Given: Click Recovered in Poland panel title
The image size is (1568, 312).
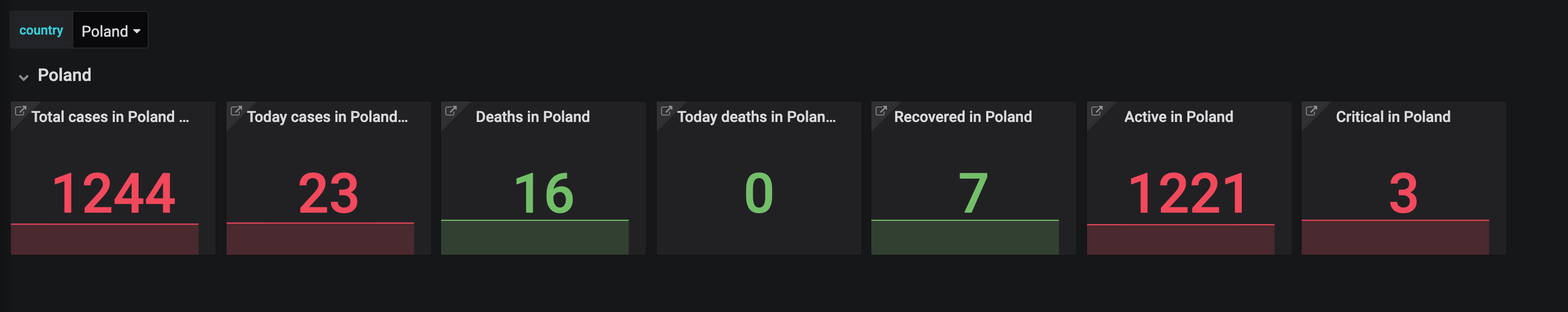Looking at the screenshot, I should 962,117.
